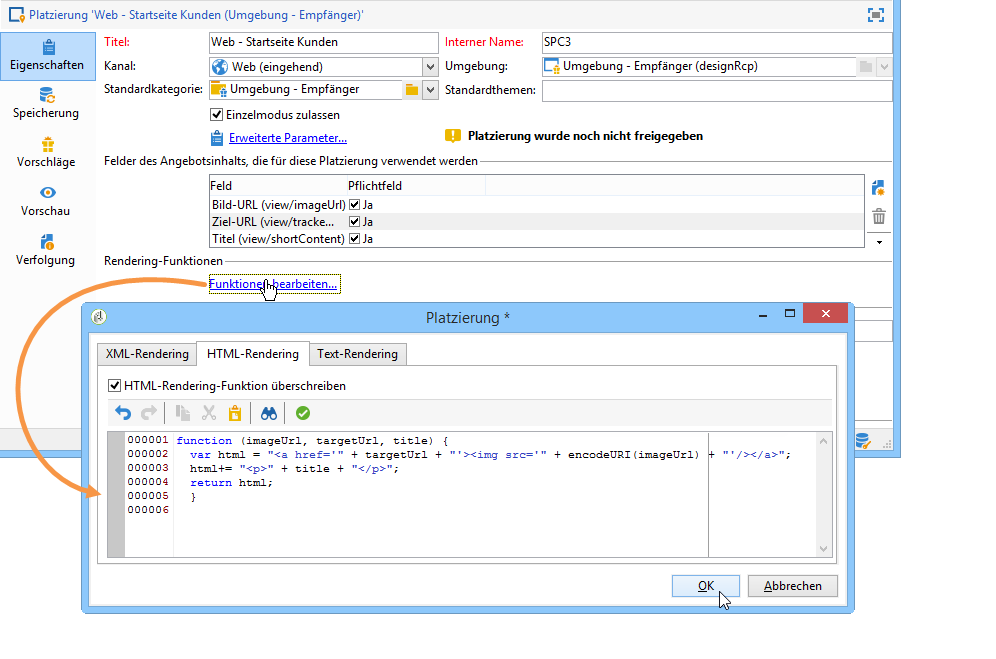Image resolution: width=996 pixels, height=659 pixels.
Task: Click the OK button in Platzierung dialog
Action: [706, 586]
